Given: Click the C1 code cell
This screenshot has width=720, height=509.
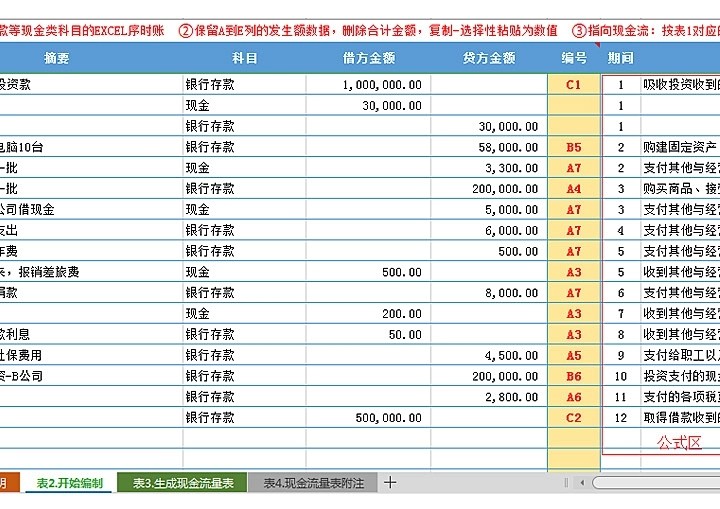Looking at the screenshot, I should [574, 85].
